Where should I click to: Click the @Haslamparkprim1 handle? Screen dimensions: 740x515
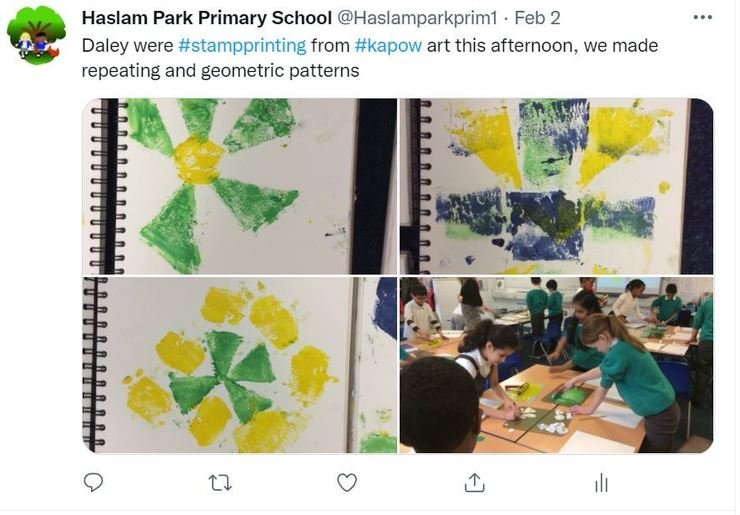tap(417, 18)
